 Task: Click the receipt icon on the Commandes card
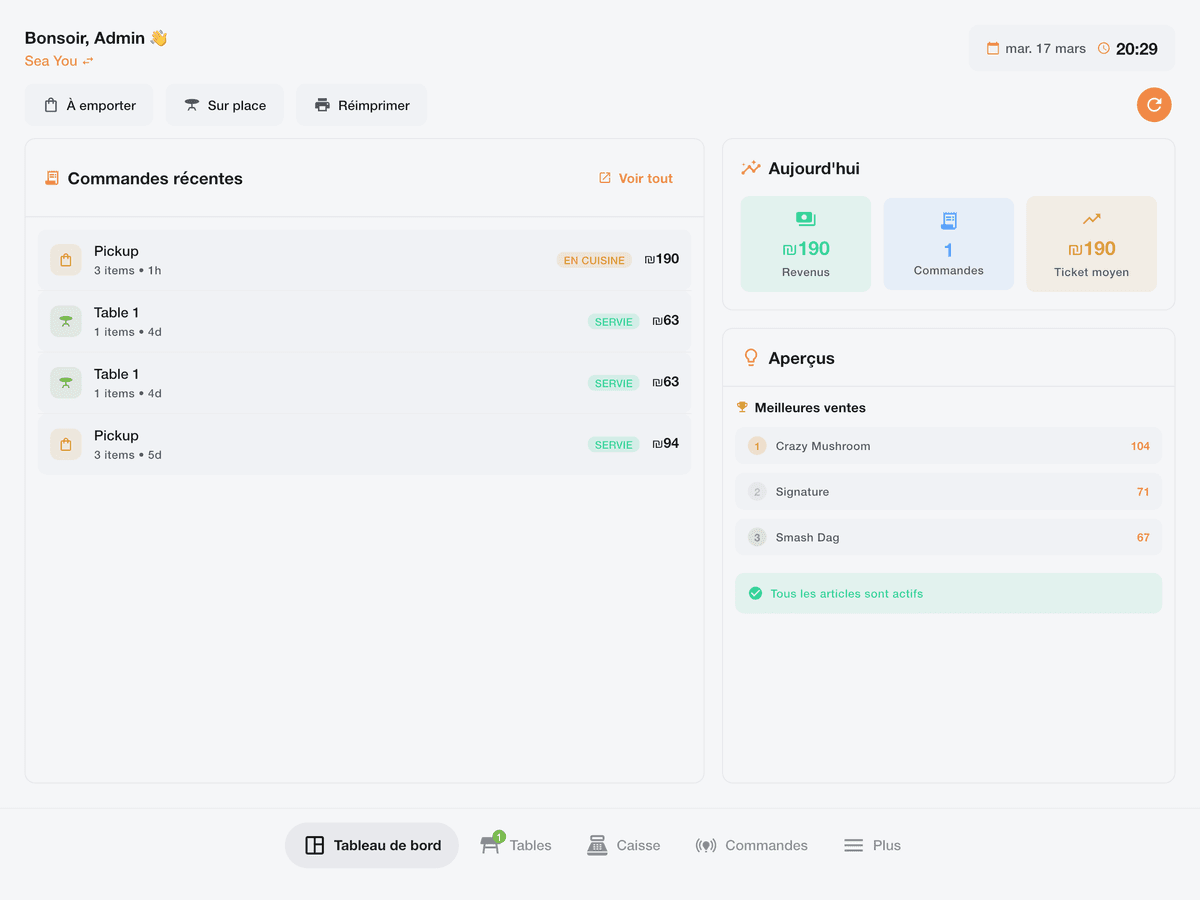point(948,219)
